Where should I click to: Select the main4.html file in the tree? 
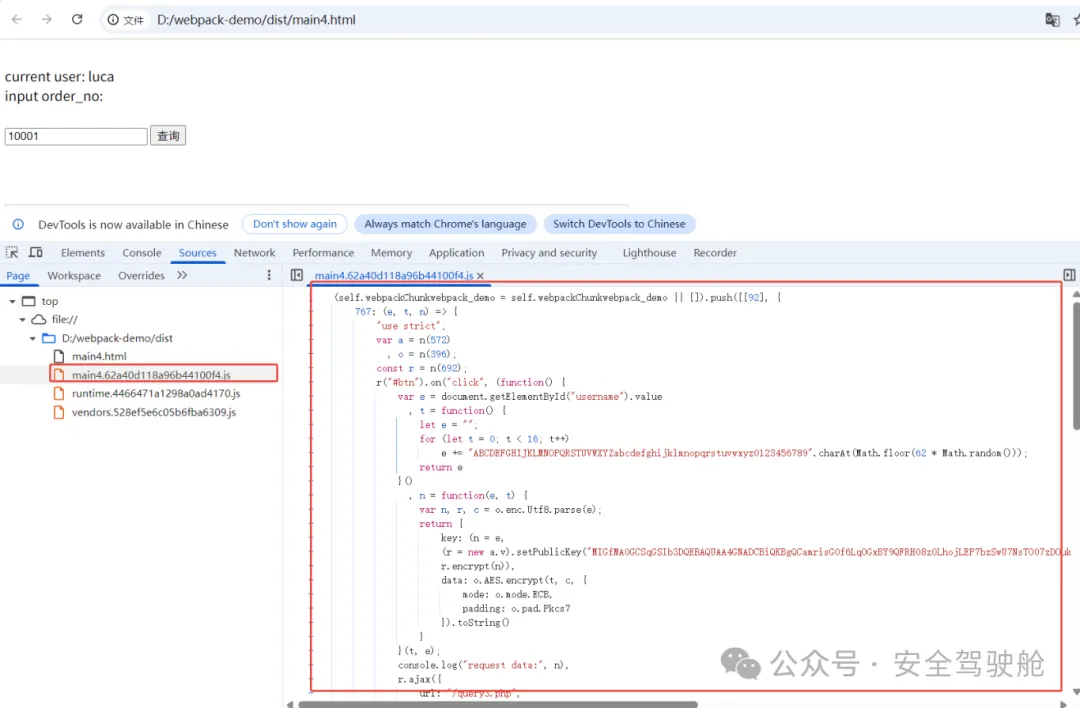(96, 356)
